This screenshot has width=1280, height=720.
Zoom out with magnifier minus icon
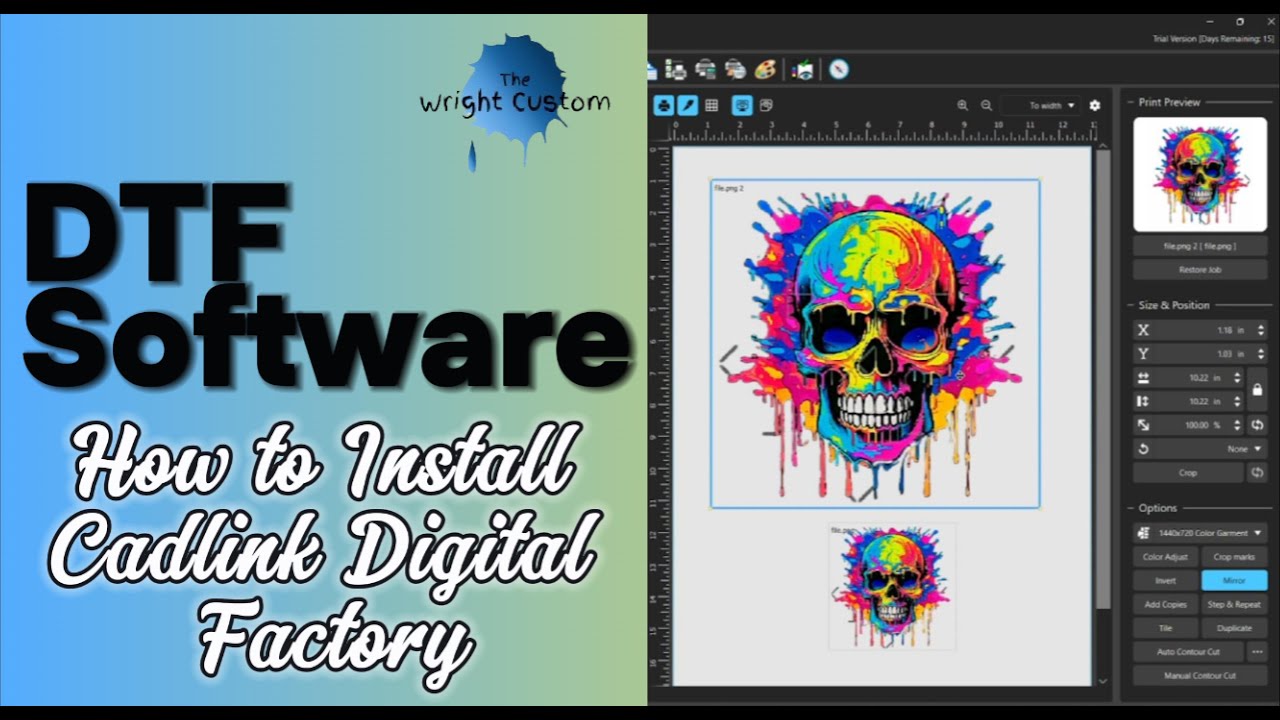(986, 105)
